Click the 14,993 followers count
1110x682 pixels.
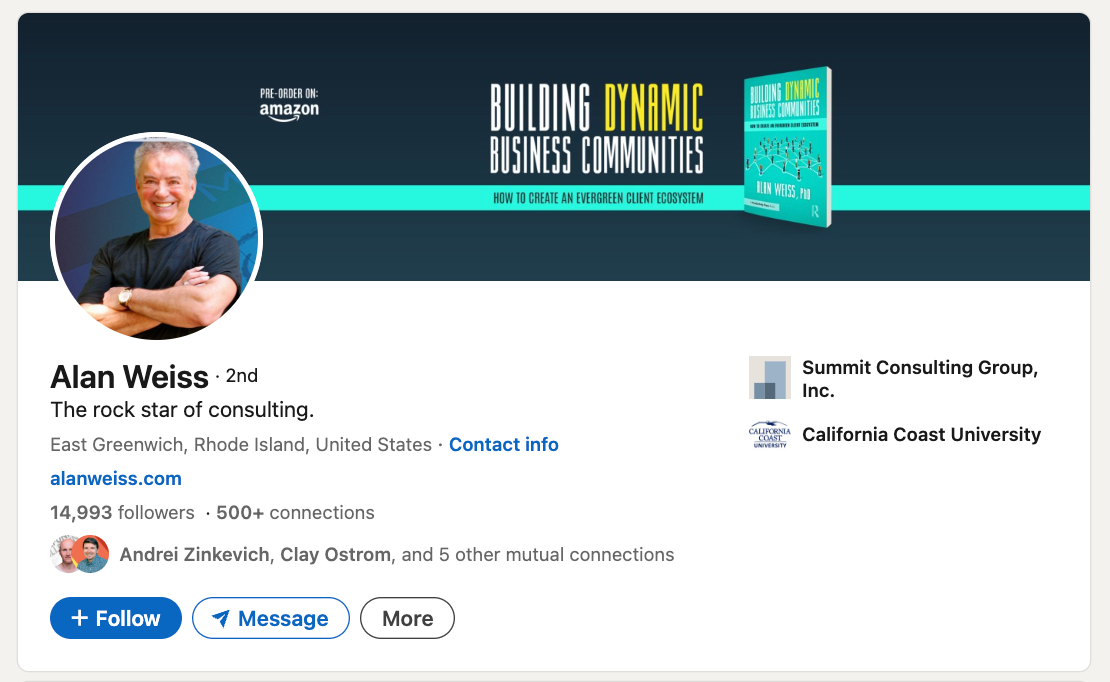[122, 512]
